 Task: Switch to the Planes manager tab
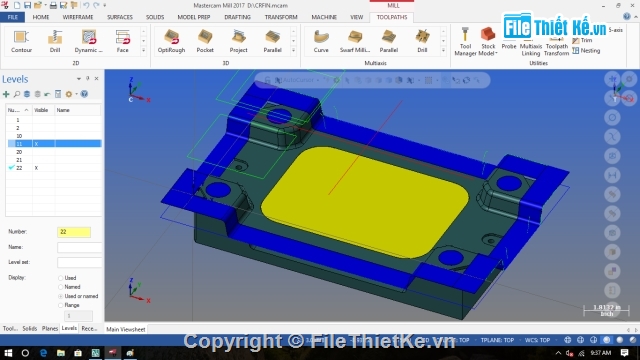coord(50,329)
